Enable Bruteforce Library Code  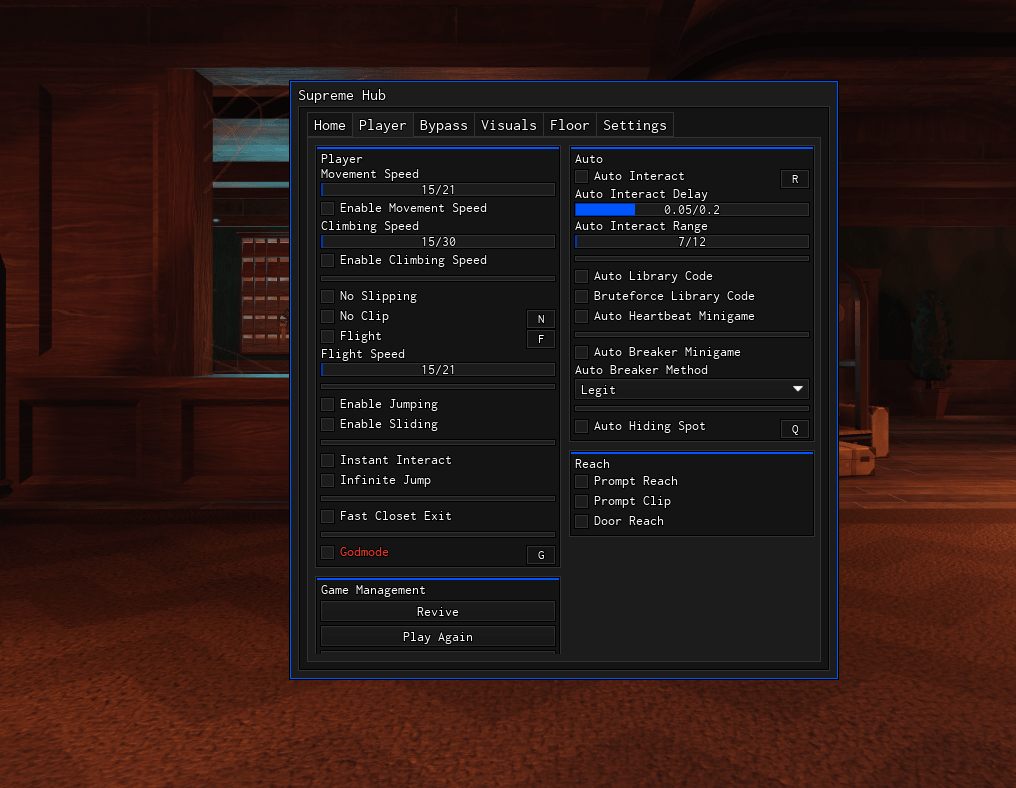point(582,296)
